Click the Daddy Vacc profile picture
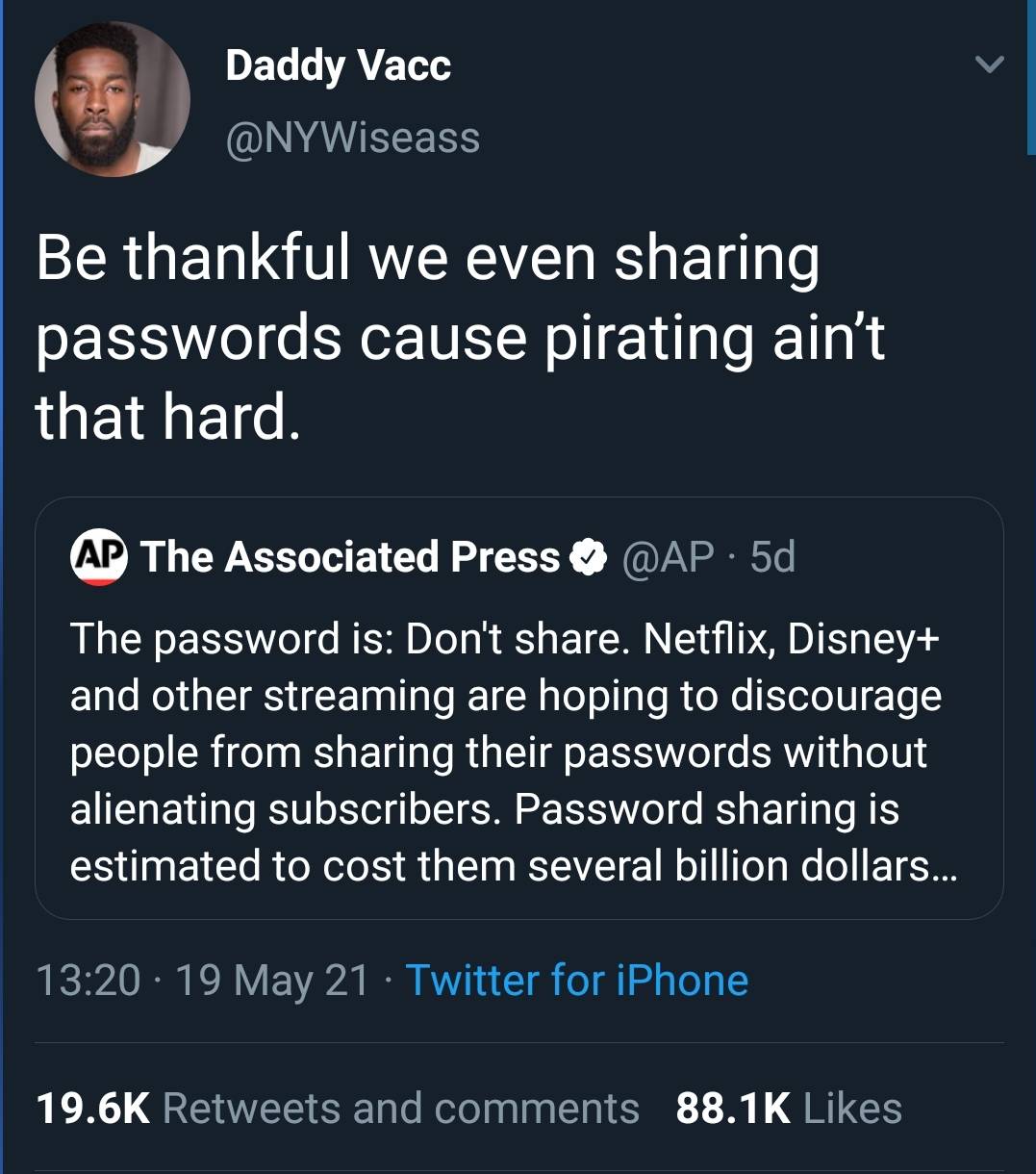The image size is (1036, 1174). click(x=112, y=97)
